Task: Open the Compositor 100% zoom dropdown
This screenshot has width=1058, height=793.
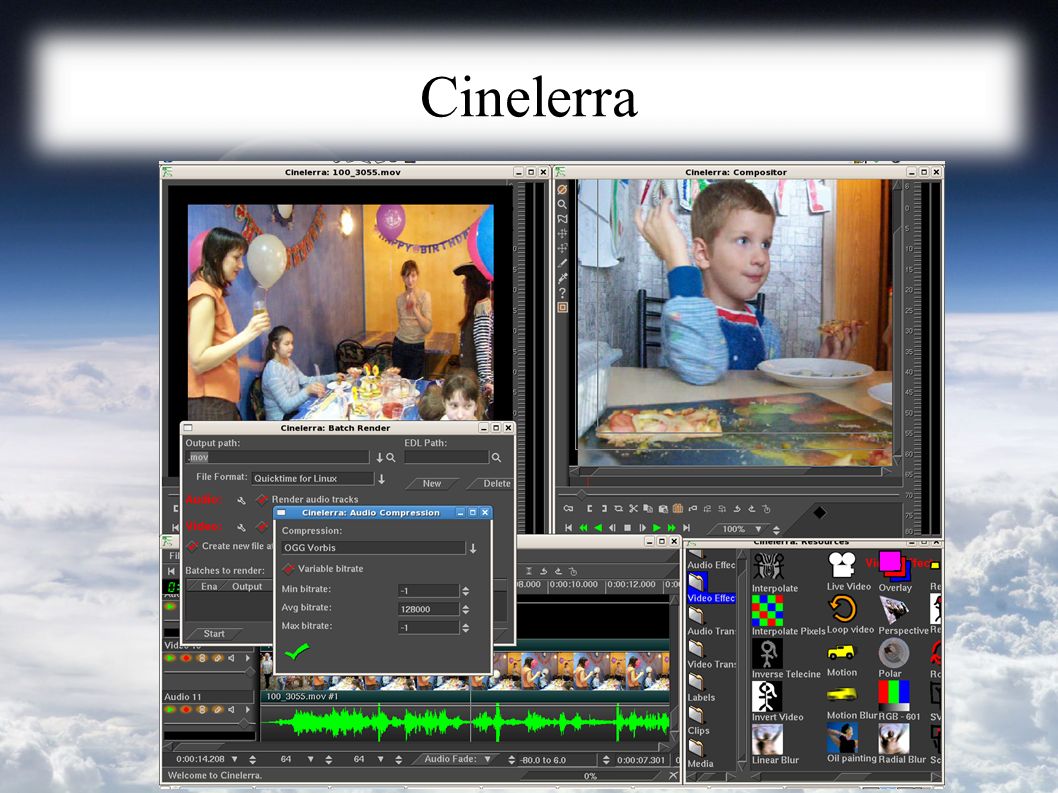Action: 758,529
